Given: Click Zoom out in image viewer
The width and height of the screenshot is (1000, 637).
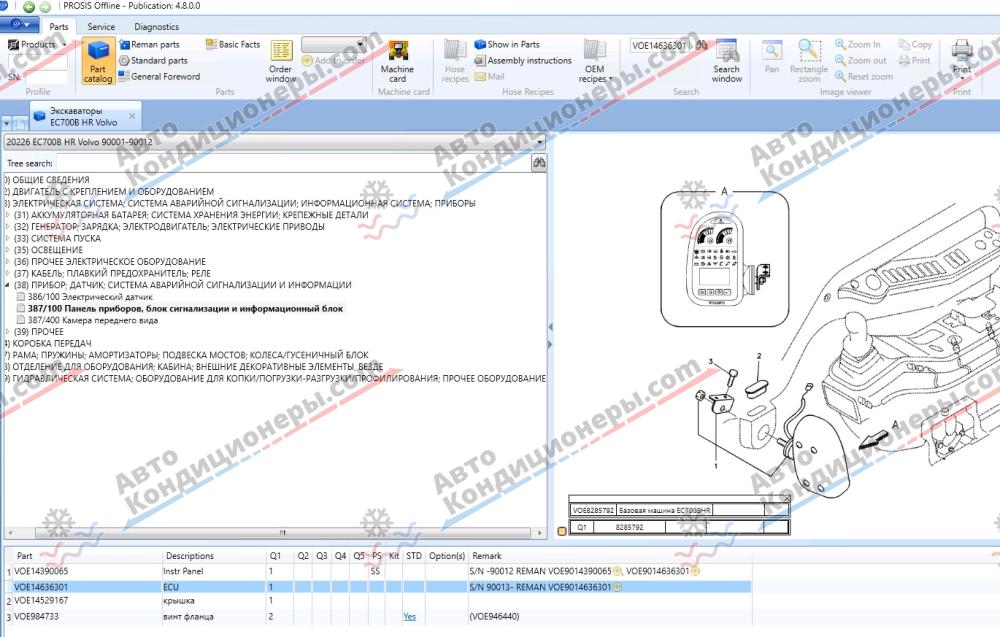Looking at the screenshot, I should click(861, 61).
